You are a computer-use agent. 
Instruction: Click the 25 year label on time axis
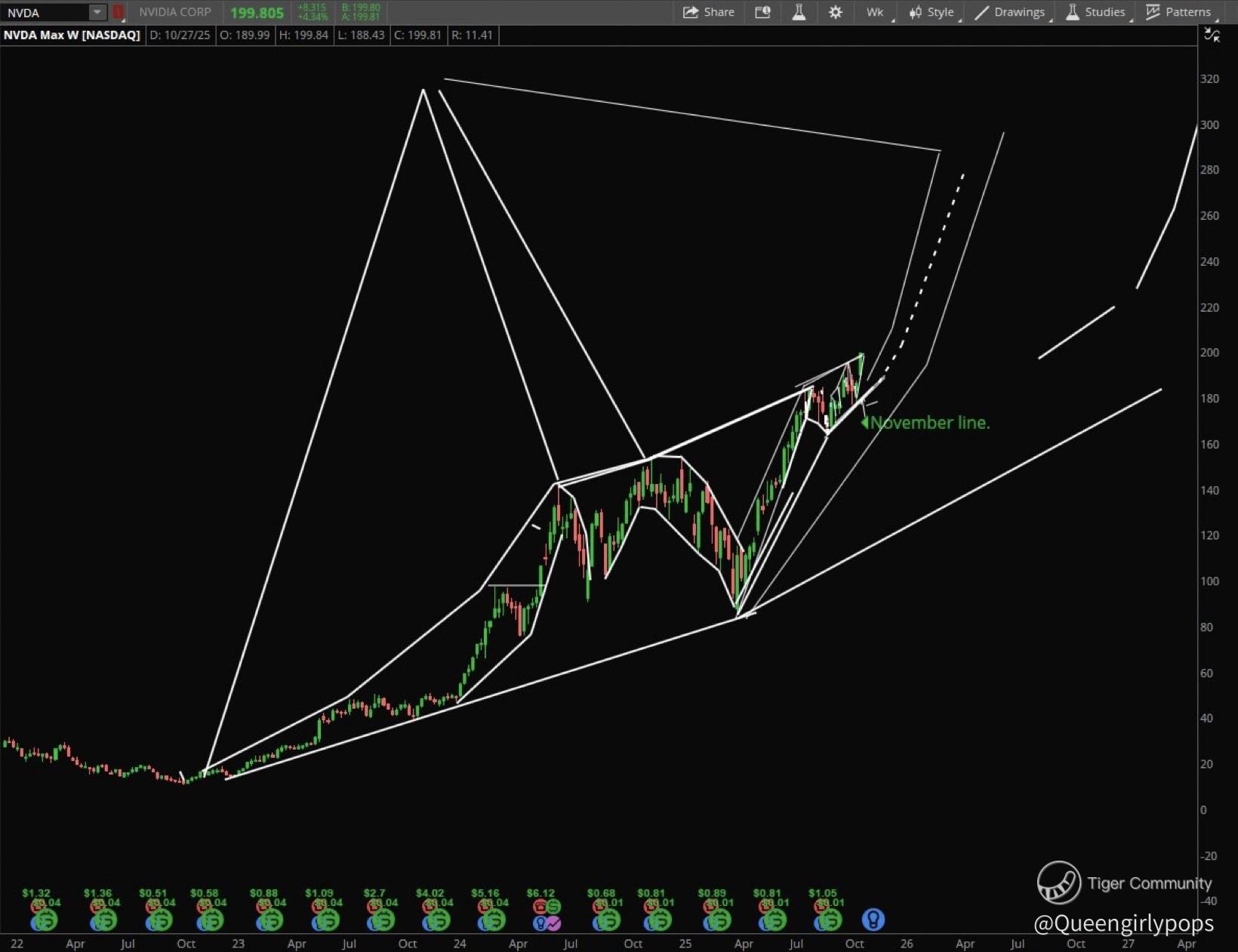click(685, 944)
